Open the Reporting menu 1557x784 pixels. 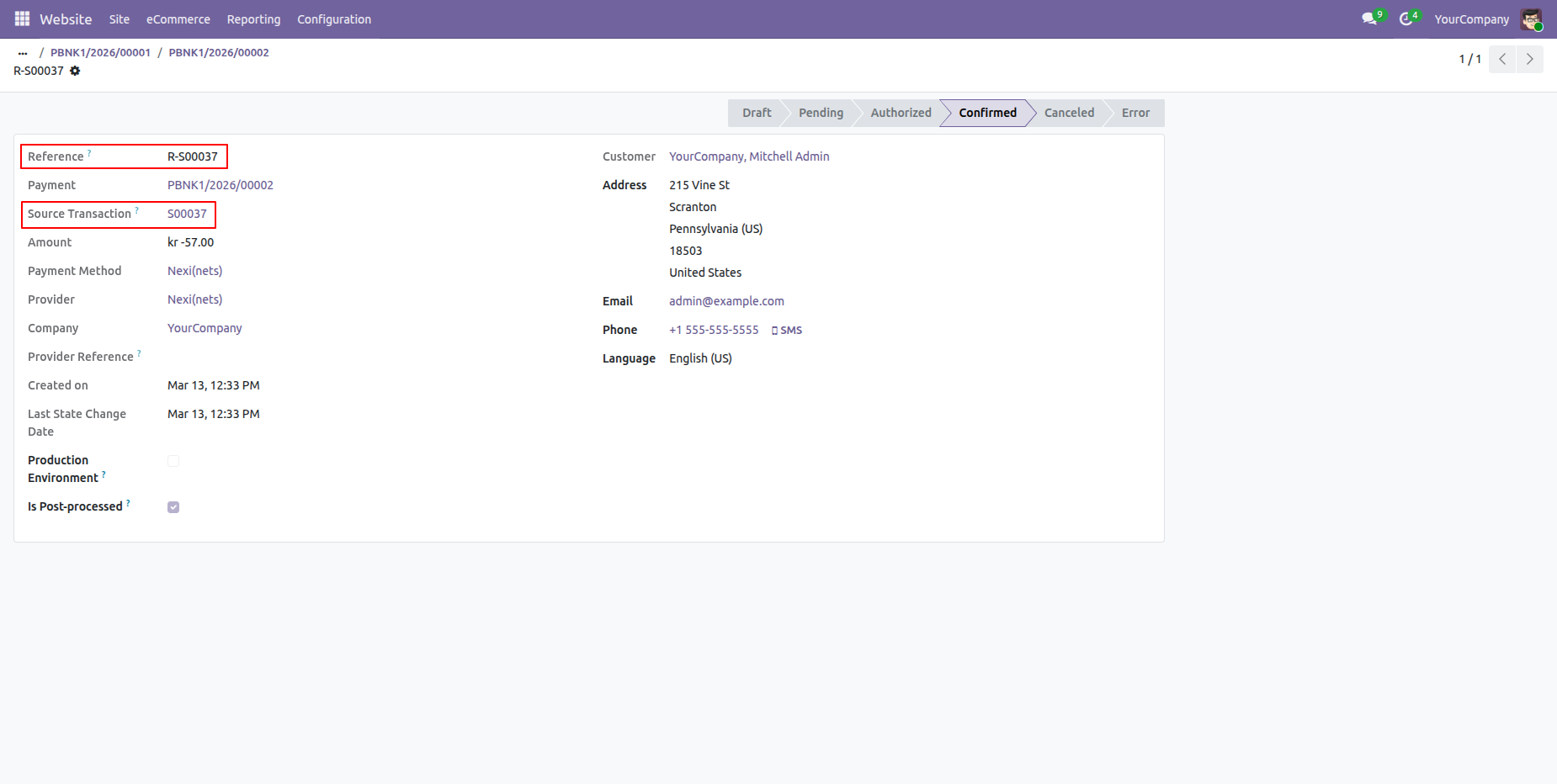pyautogui.click(x=253, y=19)
